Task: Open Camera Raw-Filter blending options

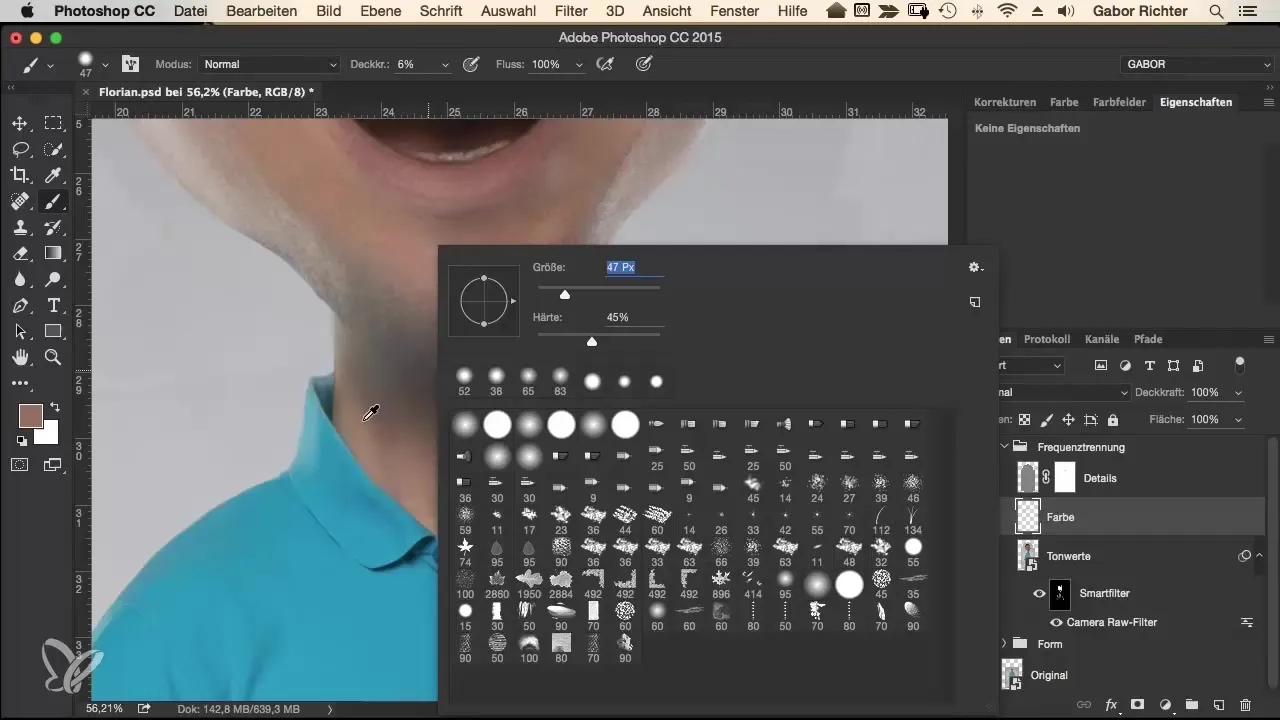Action: point(1247,622)
